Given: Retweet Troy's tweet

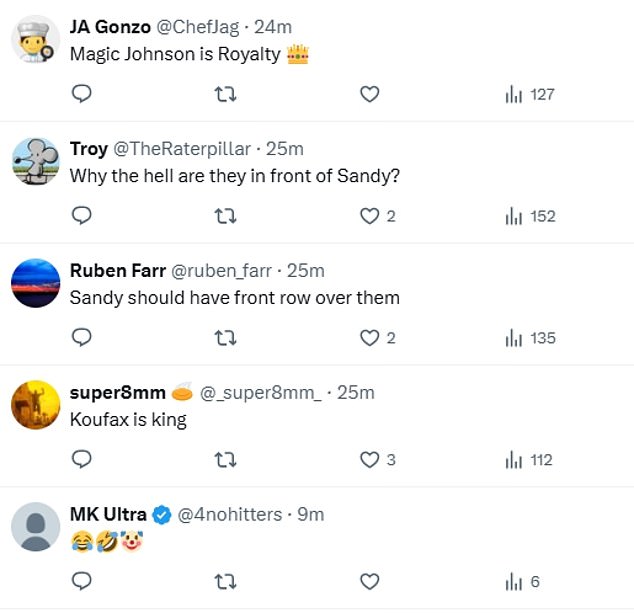Looking at the screenshot, I should [x=226, y=216].
